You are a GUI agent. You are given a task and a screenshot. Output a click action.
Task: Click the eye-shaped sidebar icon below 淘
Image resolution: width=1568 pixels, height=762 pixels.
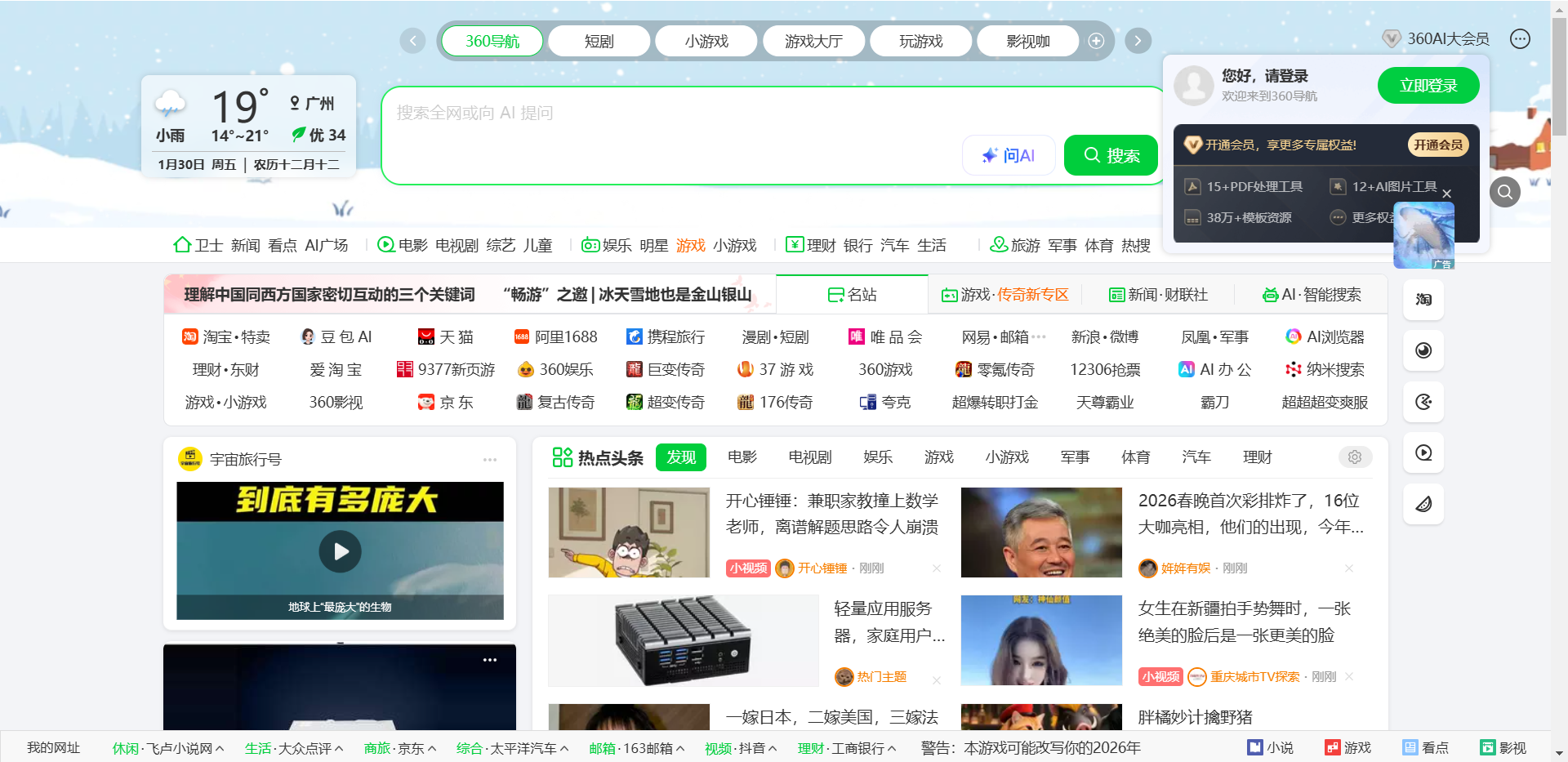(1423, 351)
